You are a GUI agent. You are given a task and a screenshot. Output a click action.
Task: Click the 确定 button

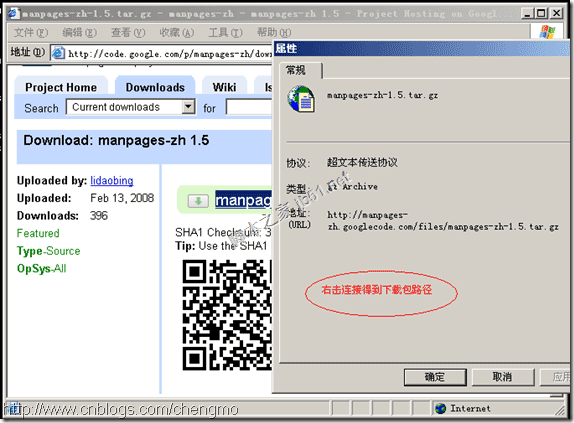[435, 377]
